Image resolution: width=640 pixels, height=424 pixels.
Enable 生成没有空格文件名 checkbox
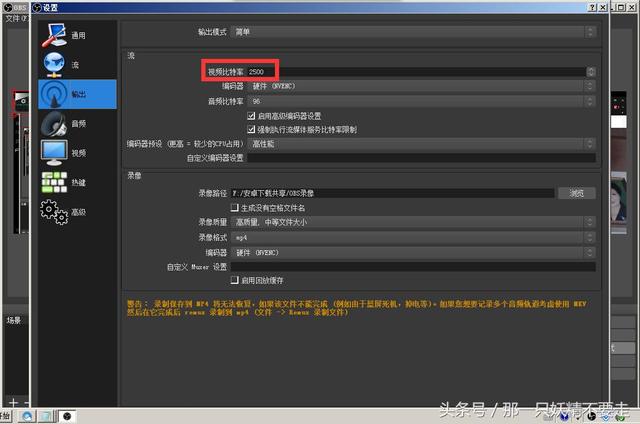[235, 208]
